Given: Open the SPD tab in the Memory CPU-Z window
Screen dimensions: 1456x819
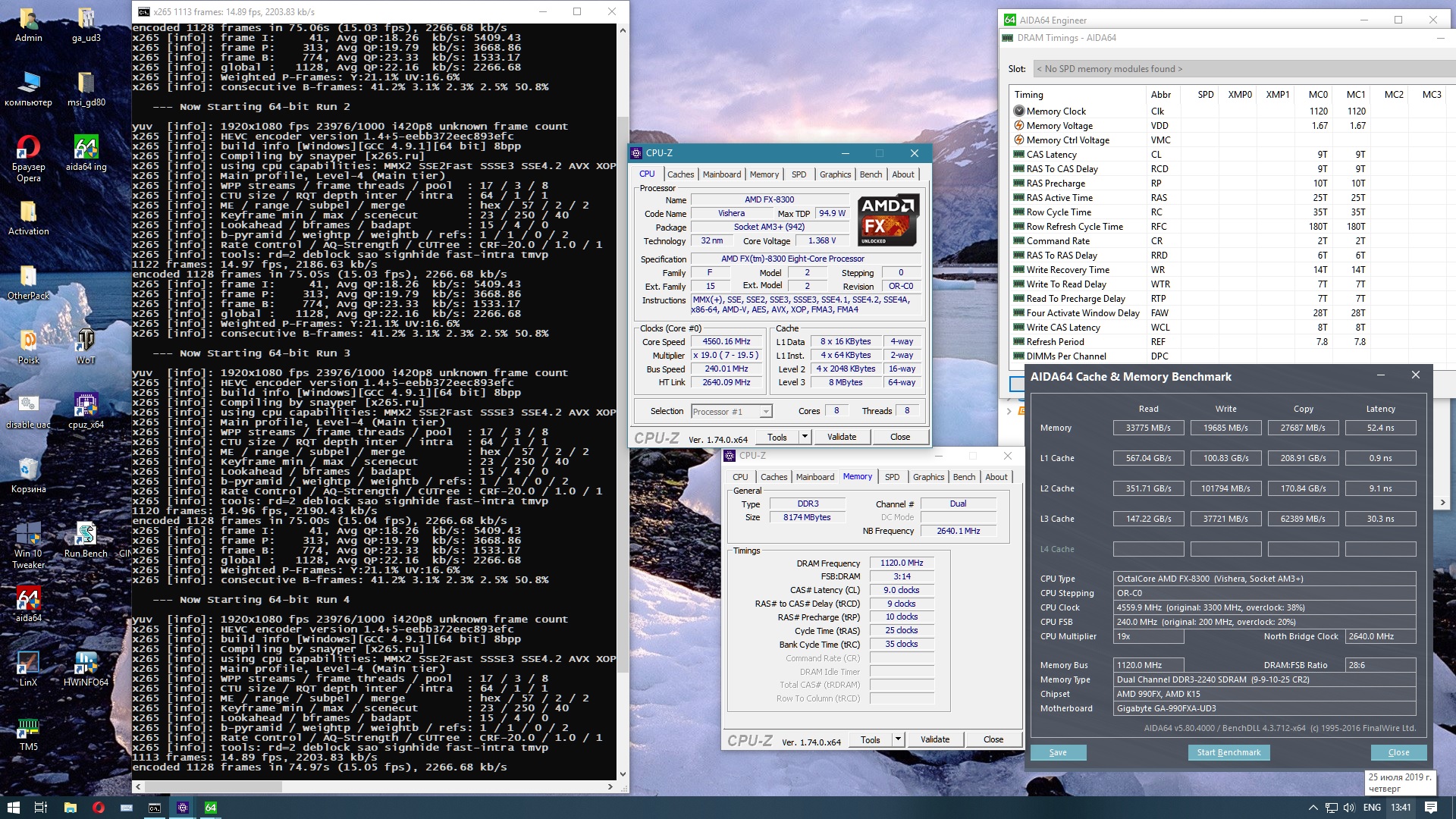Looking at the screenshot, I should tap(892, 477).
